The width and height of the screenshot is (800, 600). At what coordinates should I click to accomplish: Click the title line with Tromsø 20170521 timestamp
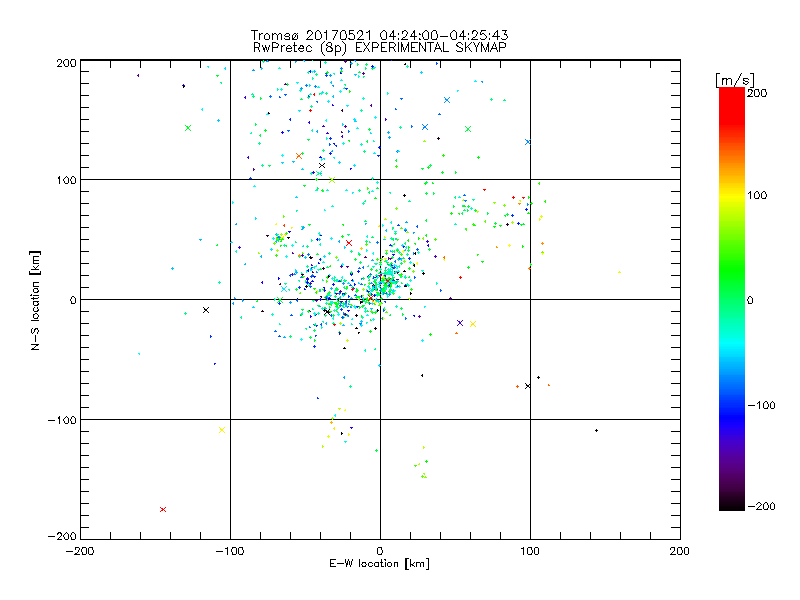coord(379,35)
